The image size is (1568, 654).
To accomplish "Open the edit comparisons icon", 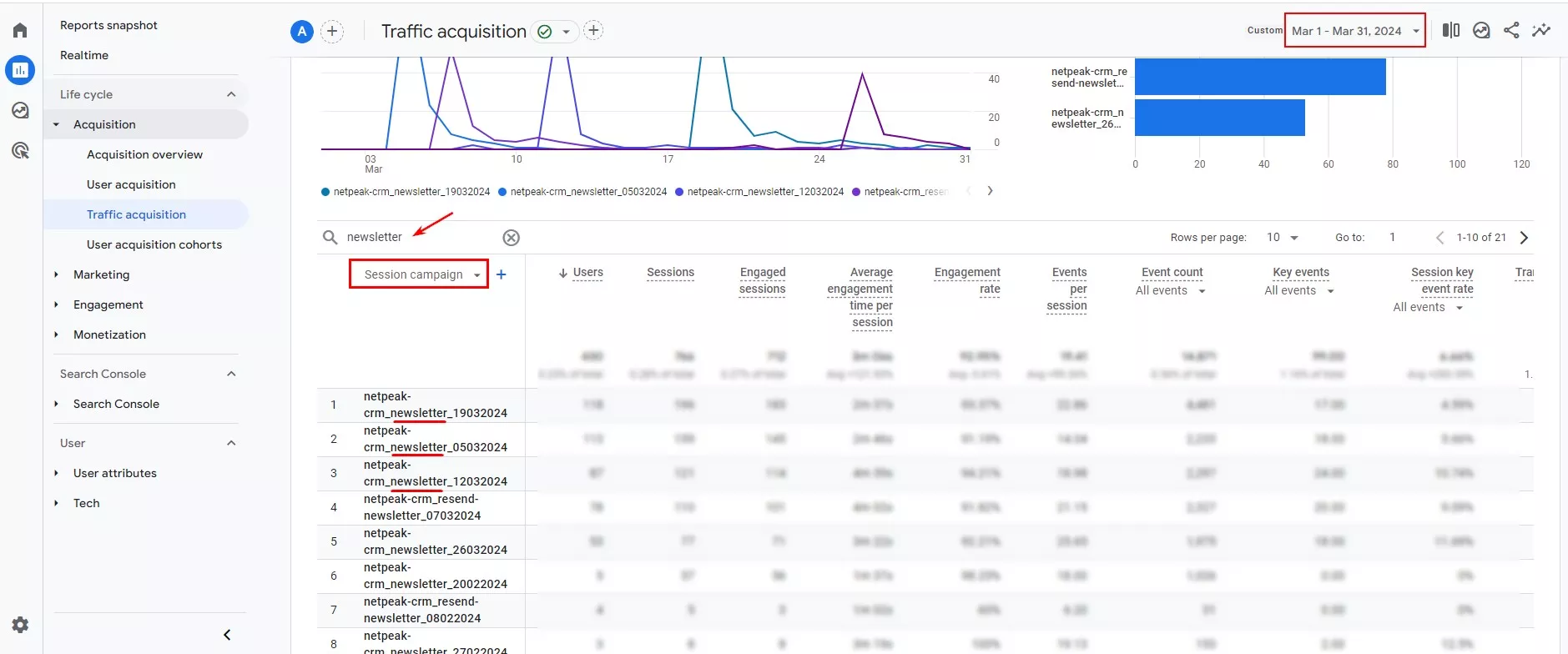I will pos(1451,30).
